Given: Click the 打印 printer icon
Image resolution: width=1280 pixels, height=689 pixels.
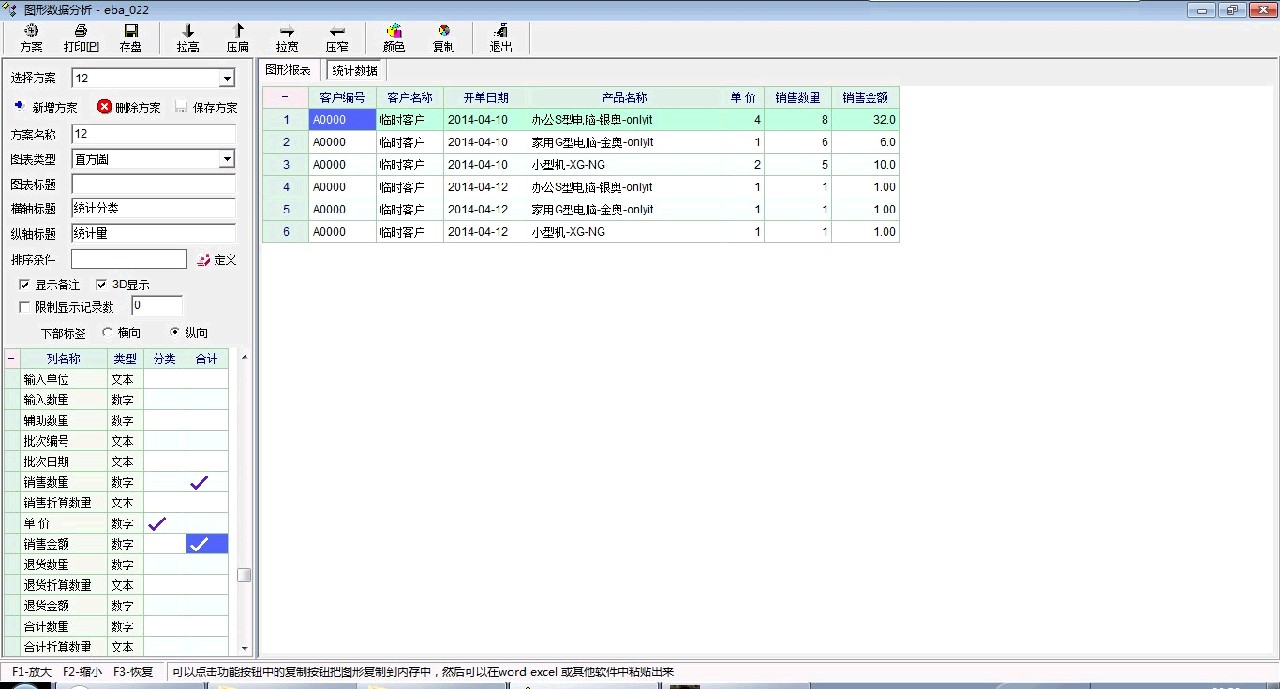Looking at the screenshot, I should 81,31.
